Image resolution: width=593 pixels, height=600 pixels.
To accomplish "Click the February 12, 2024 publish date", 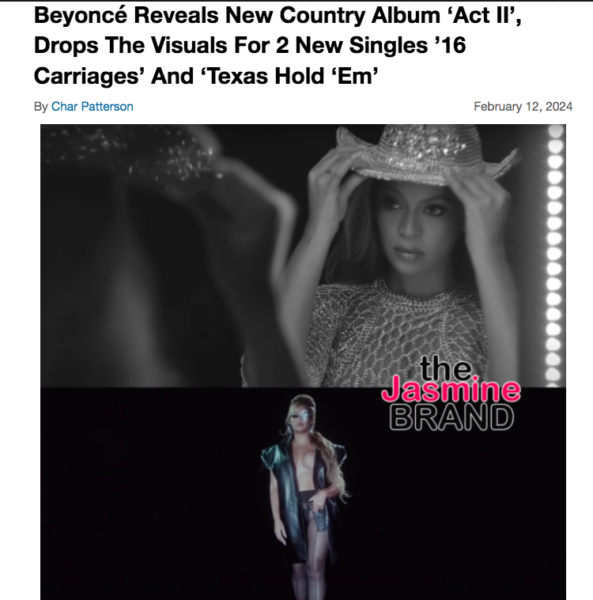I will pyautogui.click(x=523, y=106).
